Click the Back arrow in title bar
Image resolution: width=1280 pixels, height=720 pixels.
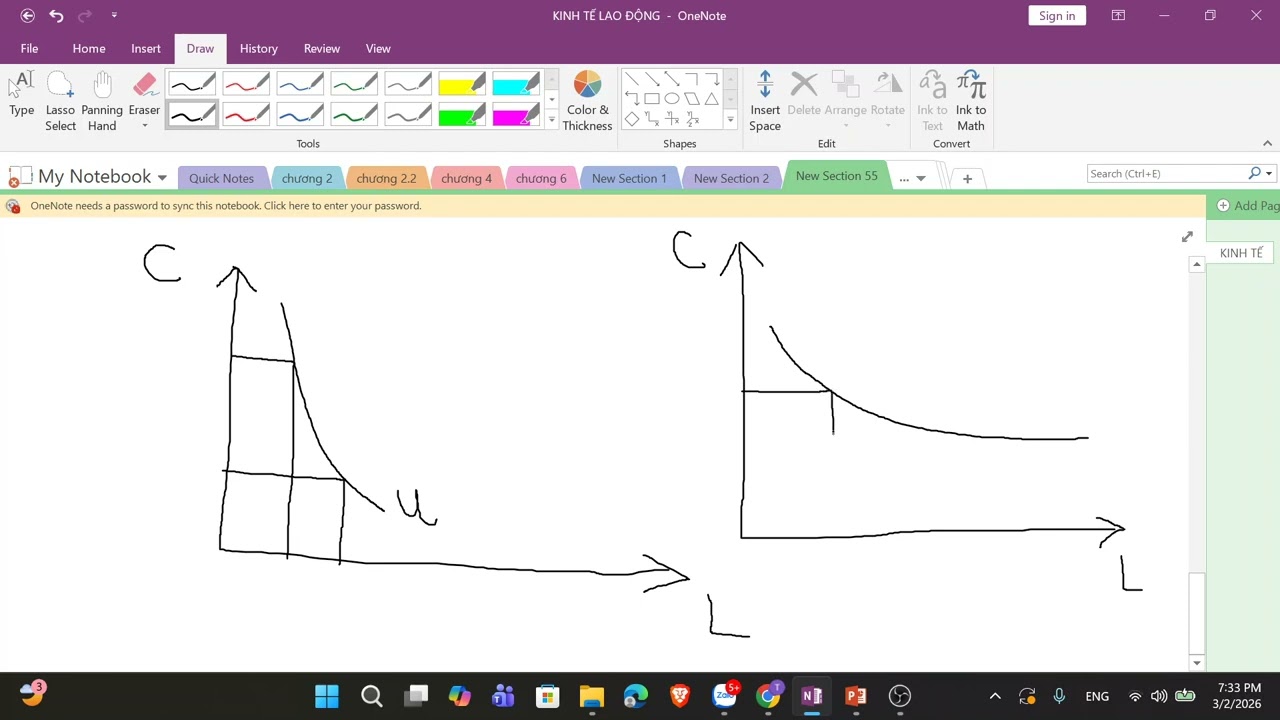click(x=27, y=15)
